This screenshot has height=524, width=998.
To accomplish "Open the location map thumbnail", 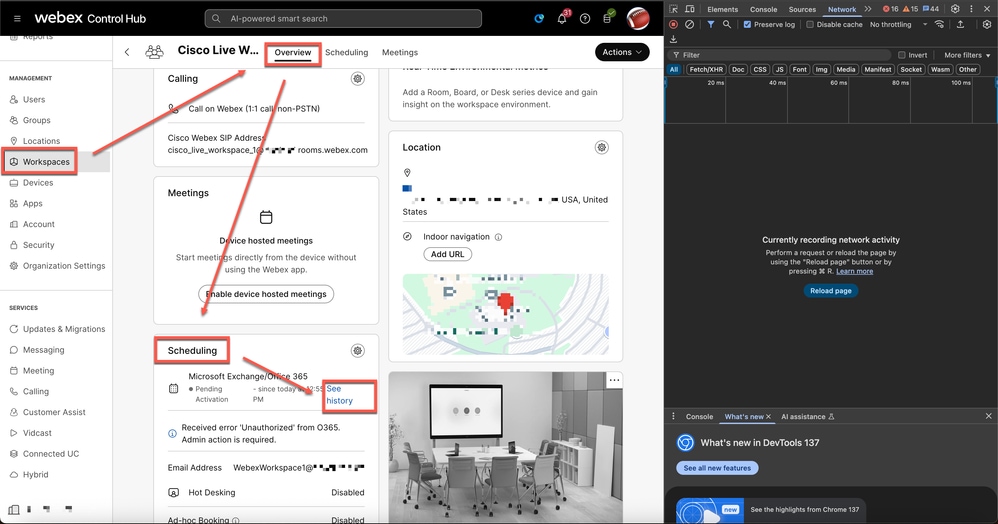I will [x=505, y=315].
